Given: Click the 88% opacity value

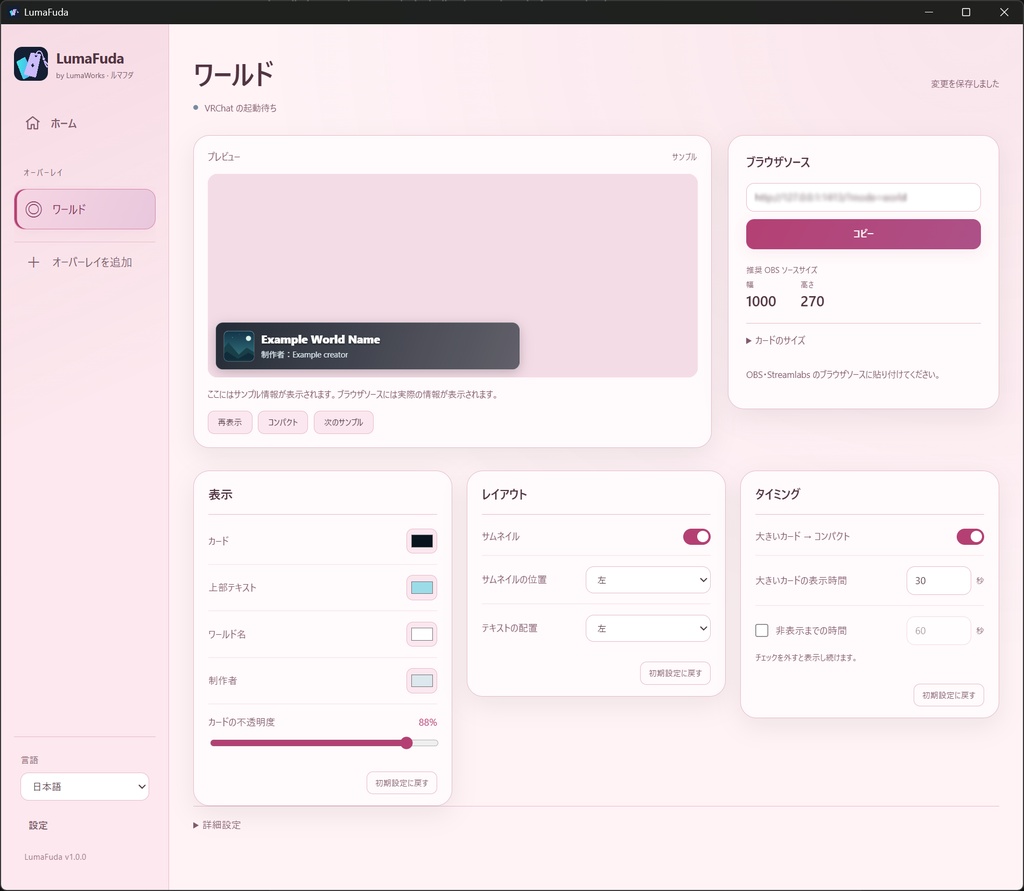Looking at the screenshot, I should [428, 722].
